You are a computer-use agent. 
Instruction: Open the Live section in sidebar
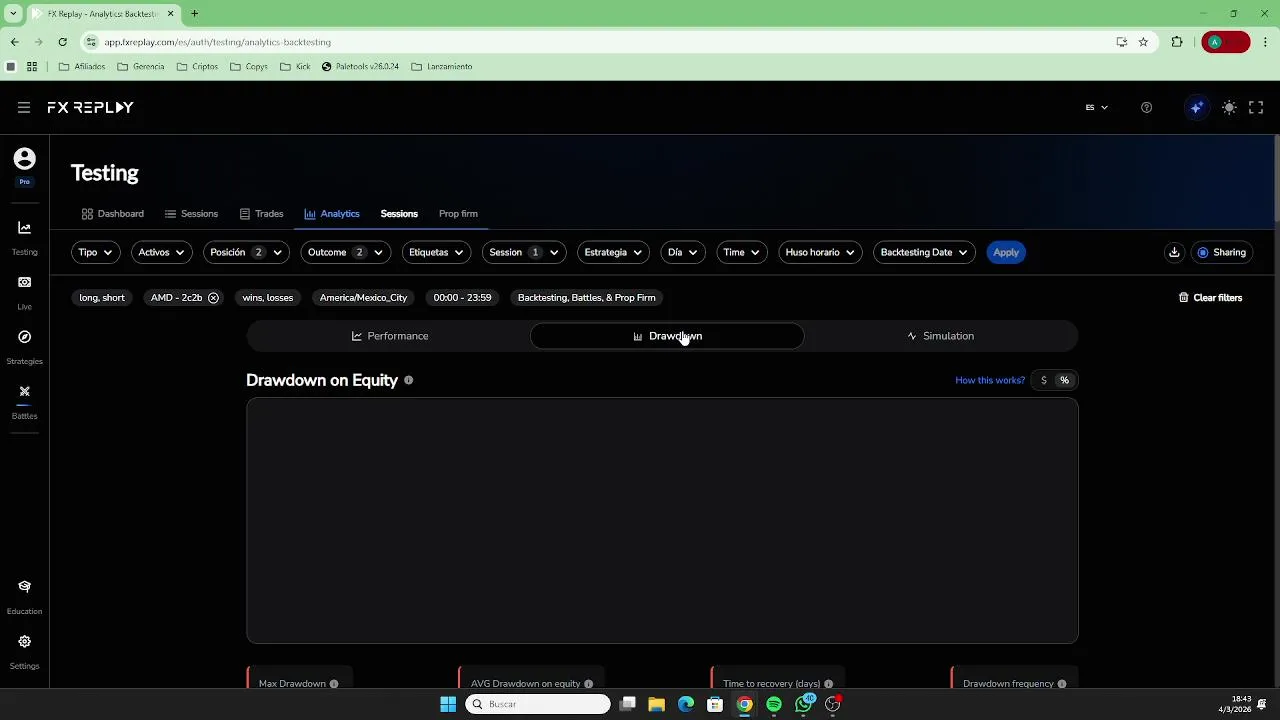coord(24,292)
